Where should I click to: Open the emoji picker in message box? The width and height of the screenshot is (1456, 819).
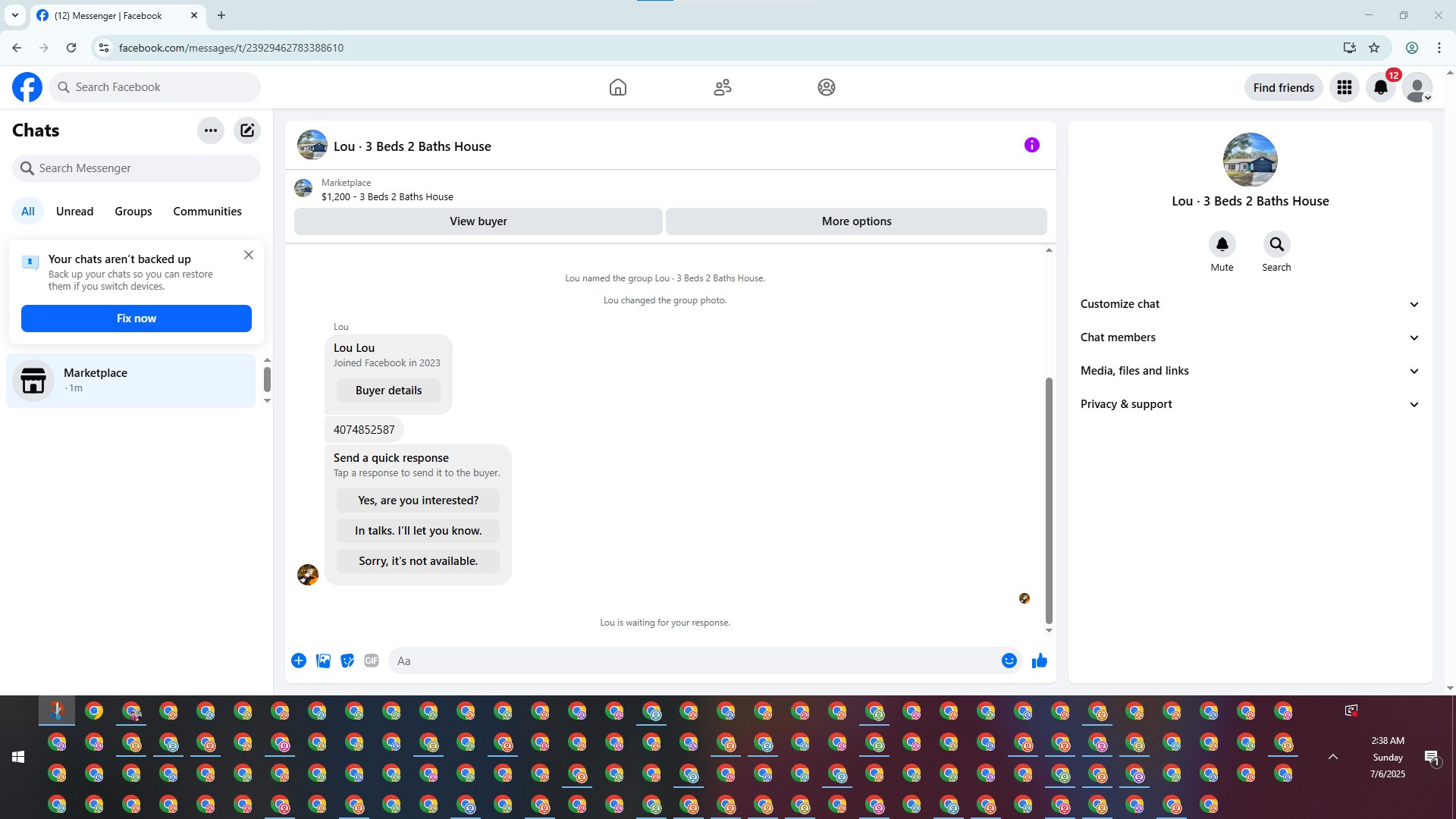click(1009, 661)
